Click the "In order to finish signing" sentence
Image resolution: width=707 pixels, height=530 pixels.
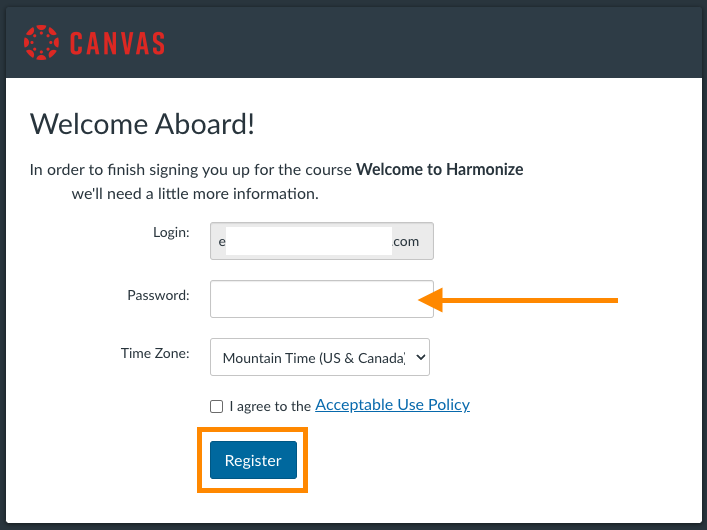coord(190,169)
